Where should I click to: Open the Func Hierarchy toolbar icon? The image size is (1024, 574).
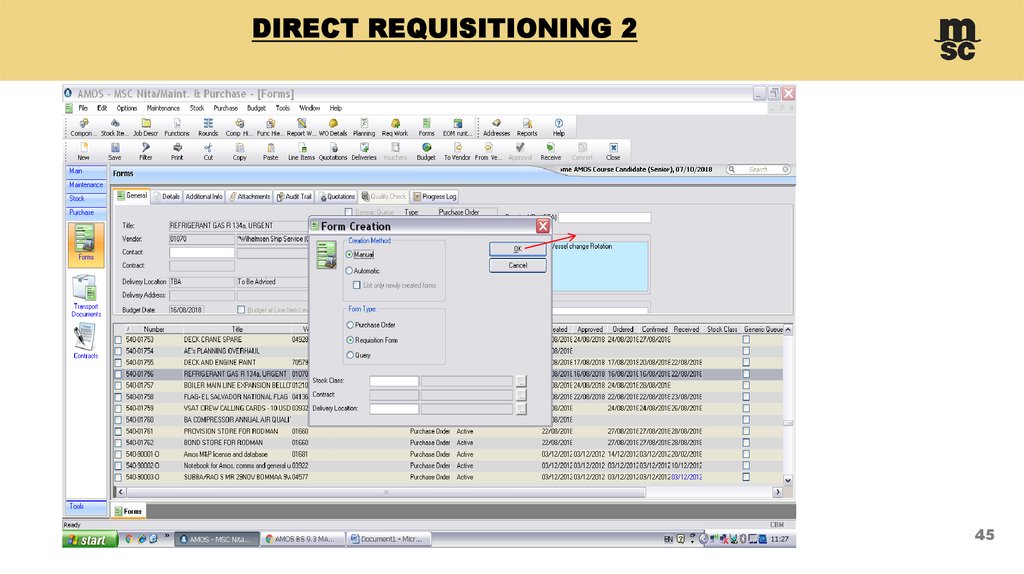click(270, 127)
